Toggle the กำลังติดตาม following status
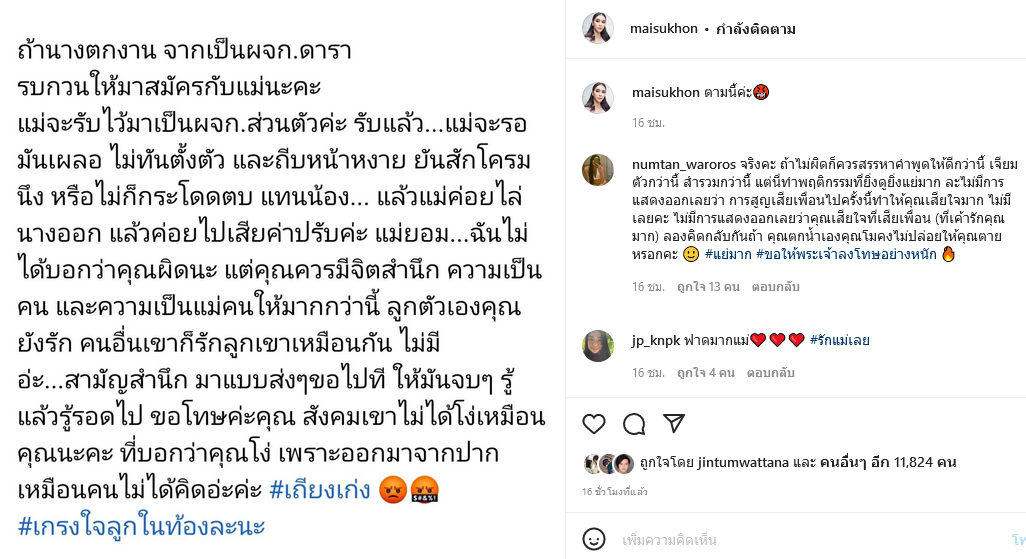Image resolution: width=1026 pixels, height=559 pixels. coord(756,29)
